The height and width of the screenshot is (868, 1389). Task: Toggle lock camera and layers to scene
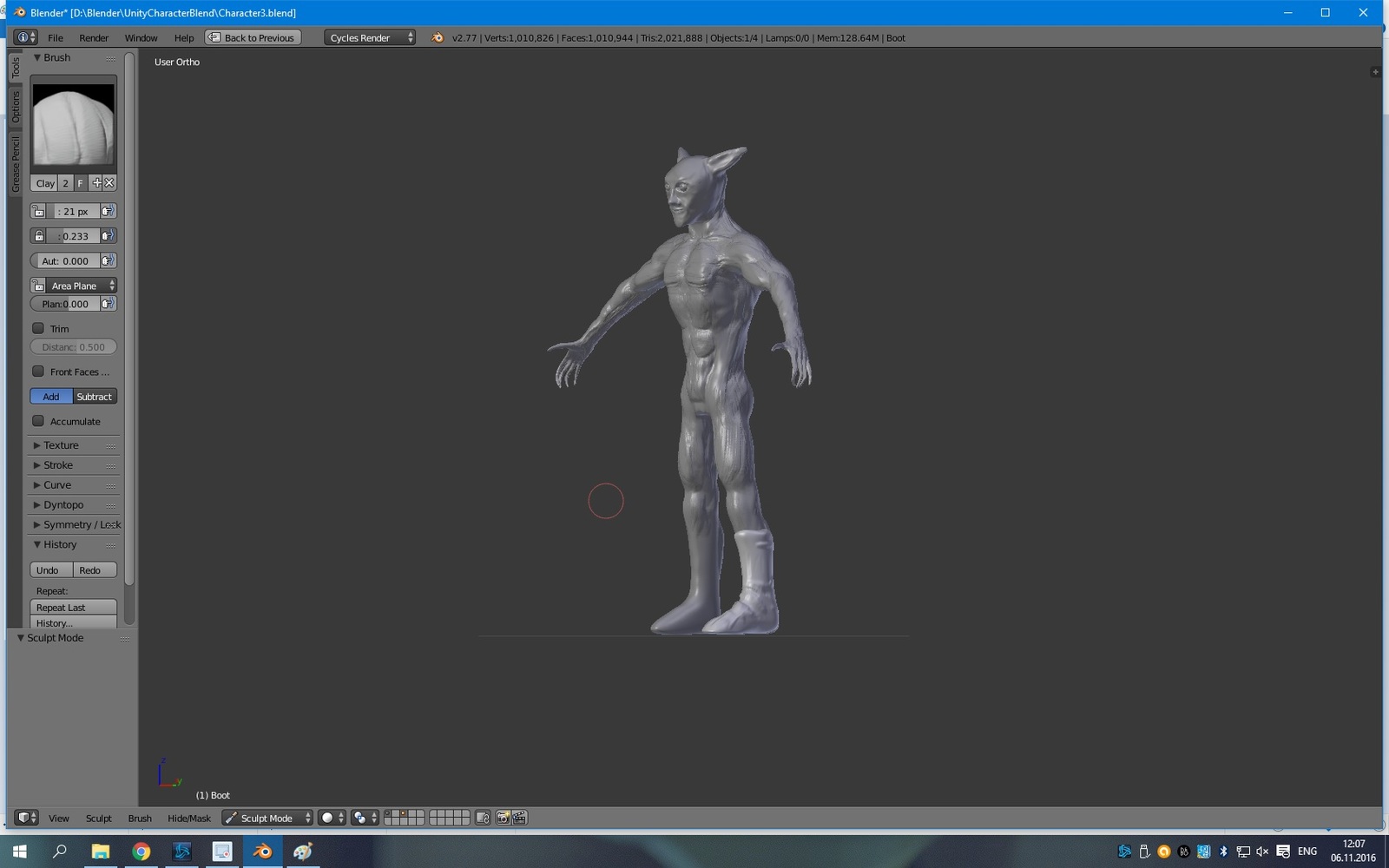(483, 818)
